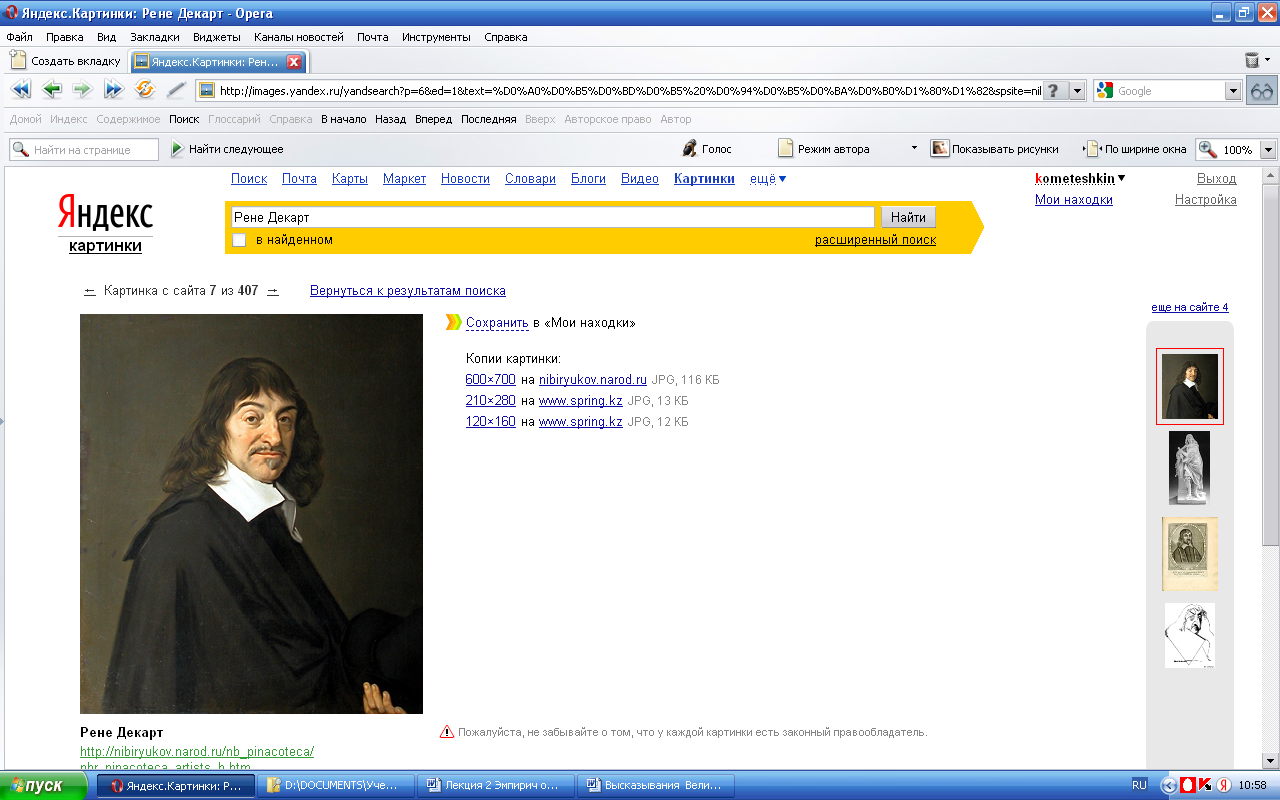Open the nibiryukov.narod.ru link
The width and height of the screenshot is (1280, 800).
(x=593, y=380)
